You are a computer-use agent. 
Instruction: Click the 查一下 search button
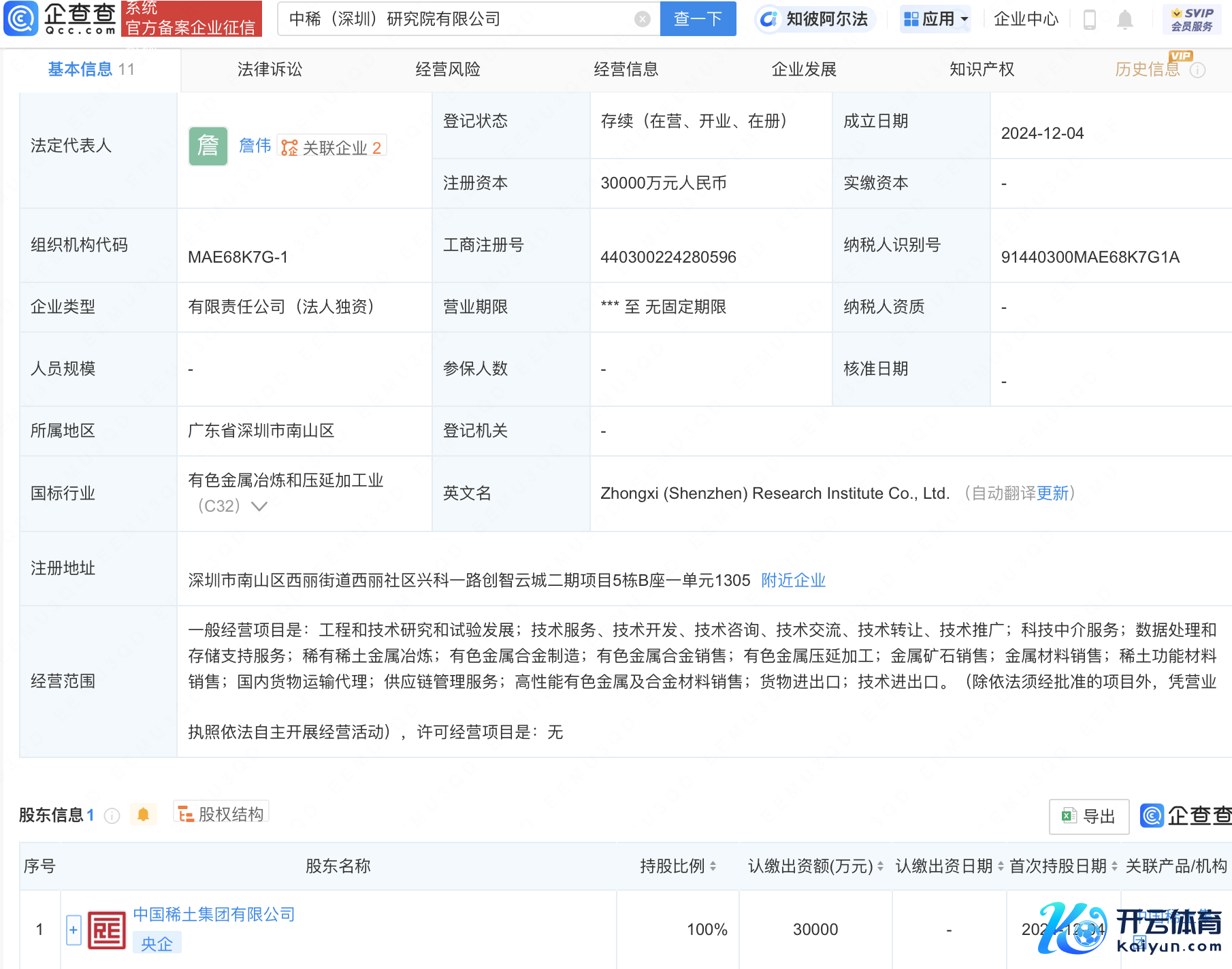[698, 19]
